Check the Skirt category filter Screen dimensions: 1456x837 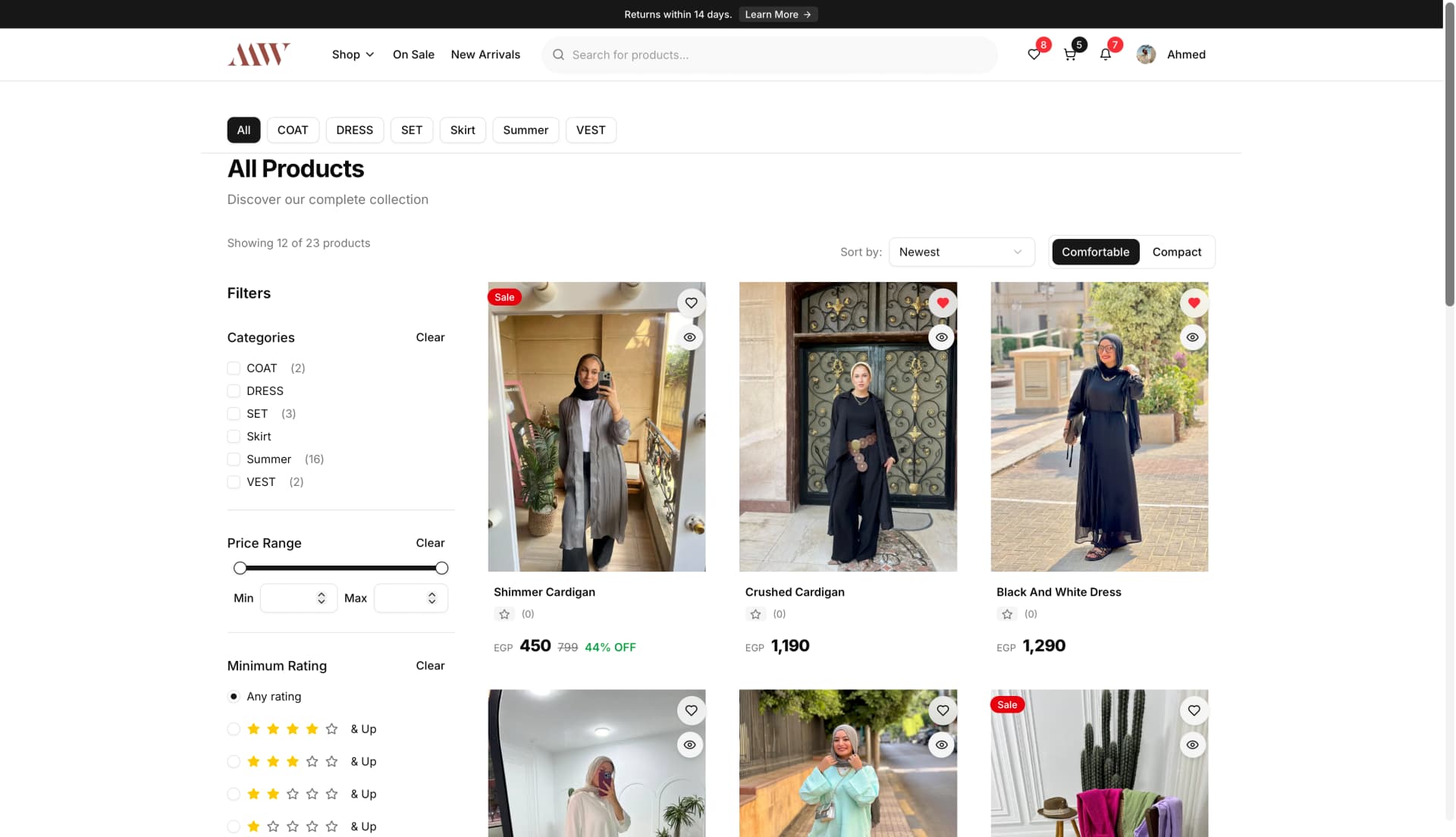point(234,437)
